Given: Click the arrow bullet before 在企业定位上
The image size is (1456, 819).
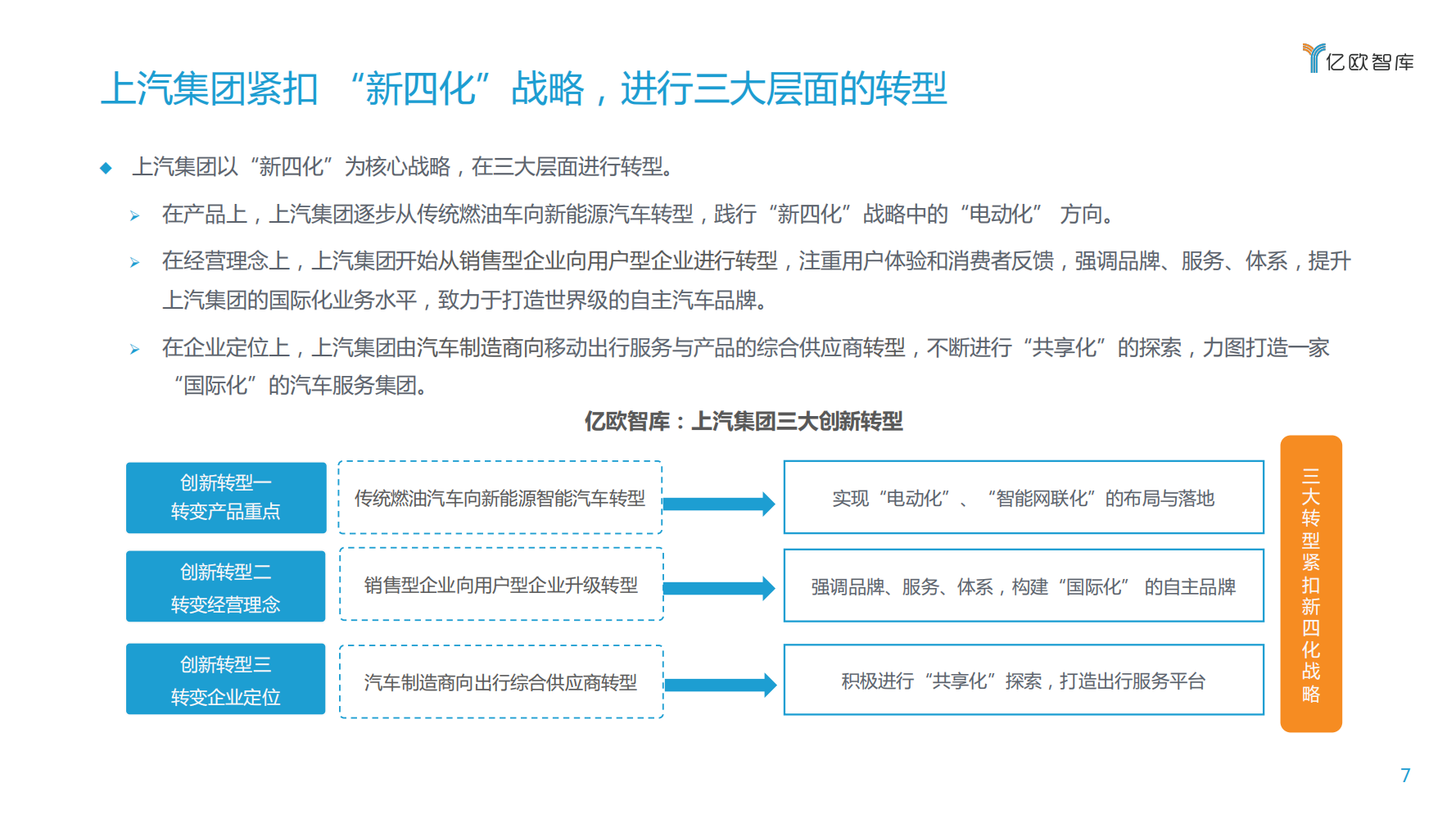Looking at the screenshot, I should (x=134, y=350).
